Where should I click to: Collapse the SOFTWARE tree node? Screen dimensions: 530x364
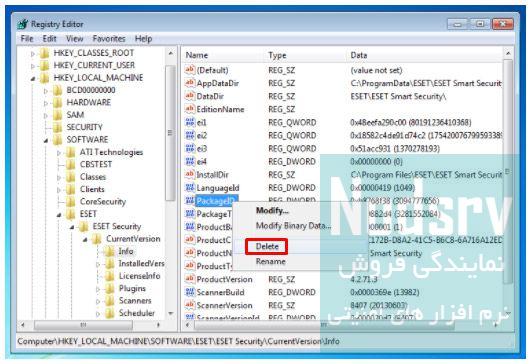pyautogui.click(x=46, y=140)
